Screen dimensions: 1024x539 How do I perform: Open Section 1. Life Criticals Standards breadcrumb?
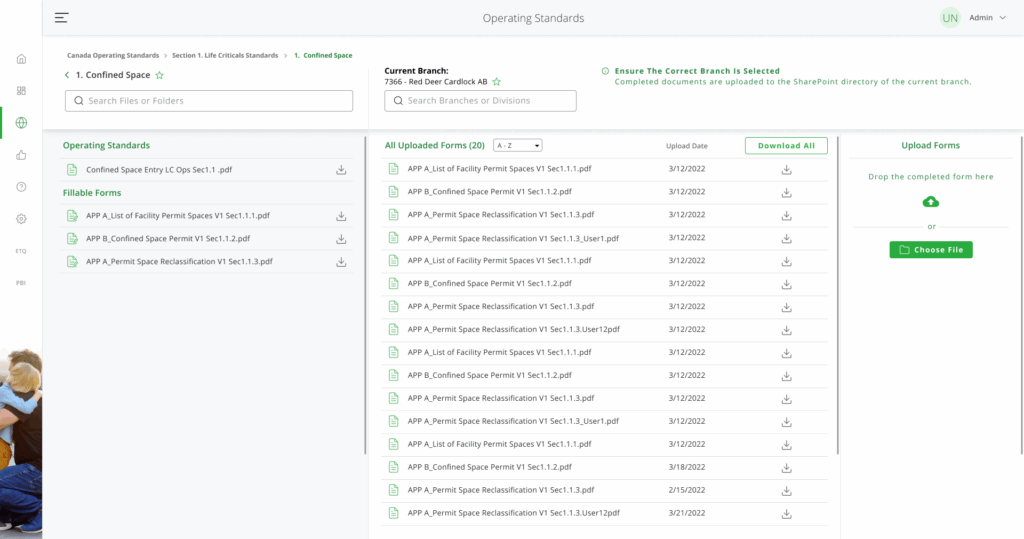coord(225,56)
